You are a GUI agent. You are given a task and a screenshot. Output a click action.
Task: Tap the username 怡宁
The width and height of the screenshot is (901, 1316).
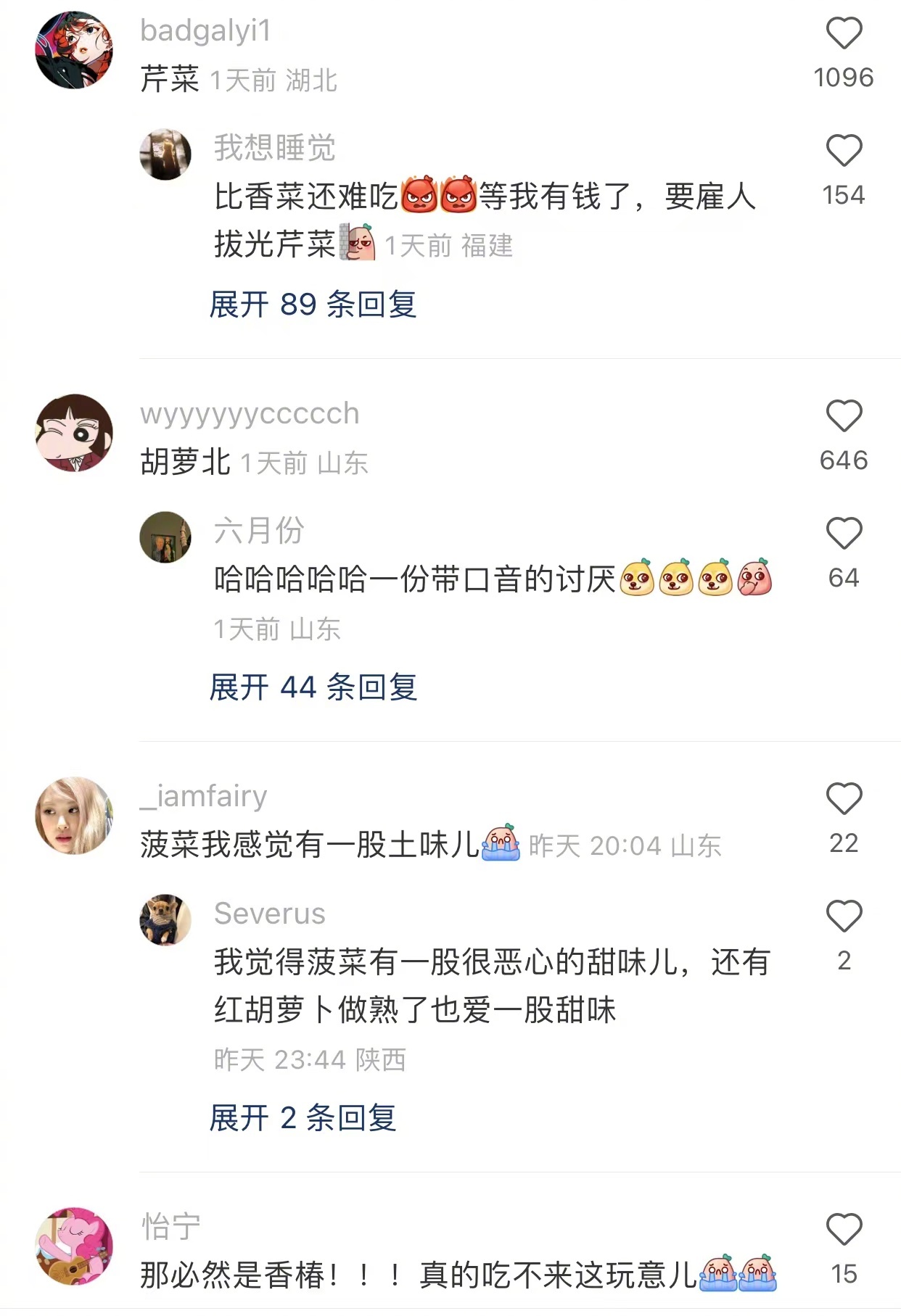tap(170, 1226)
